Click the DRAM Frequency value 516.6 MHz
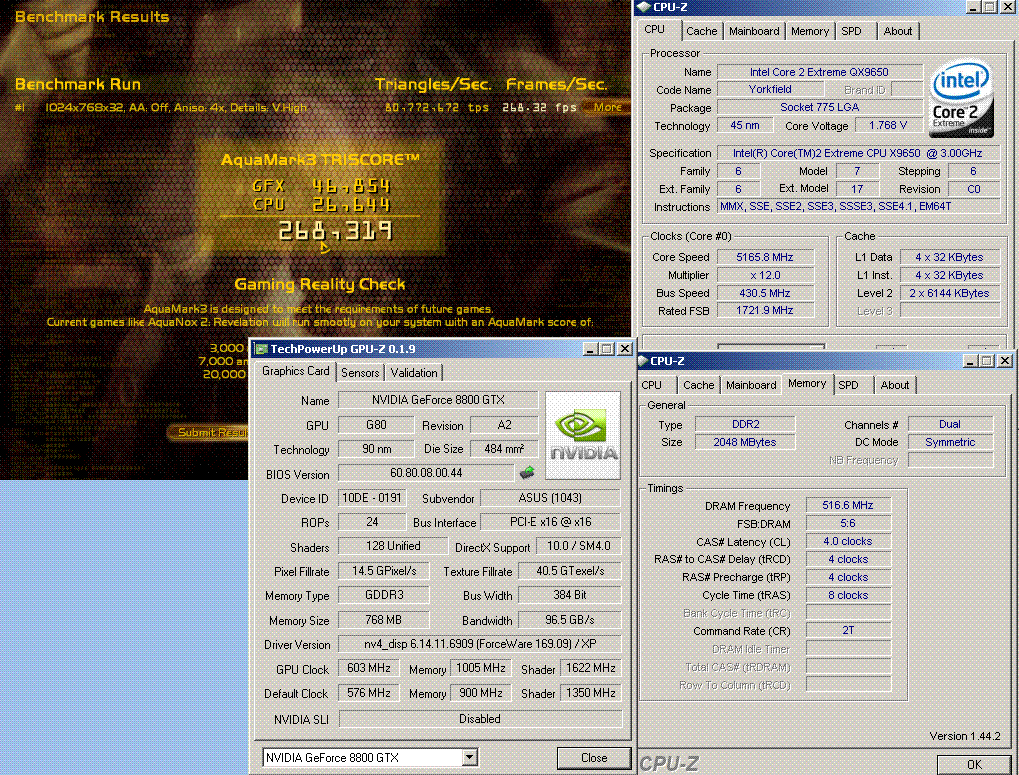Image resolution: width=1019 pixels, height=775 pixels. click(848, 505)
